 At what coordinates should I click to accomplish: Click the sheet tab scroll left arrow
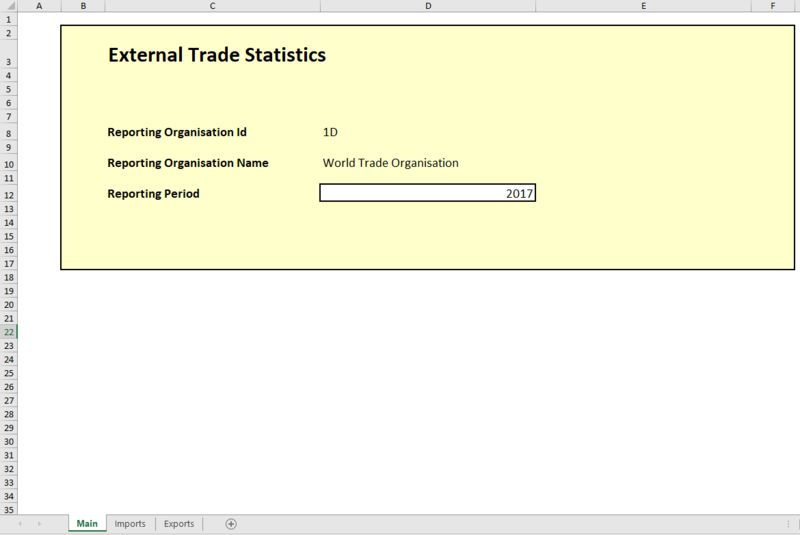click(20, 524)
